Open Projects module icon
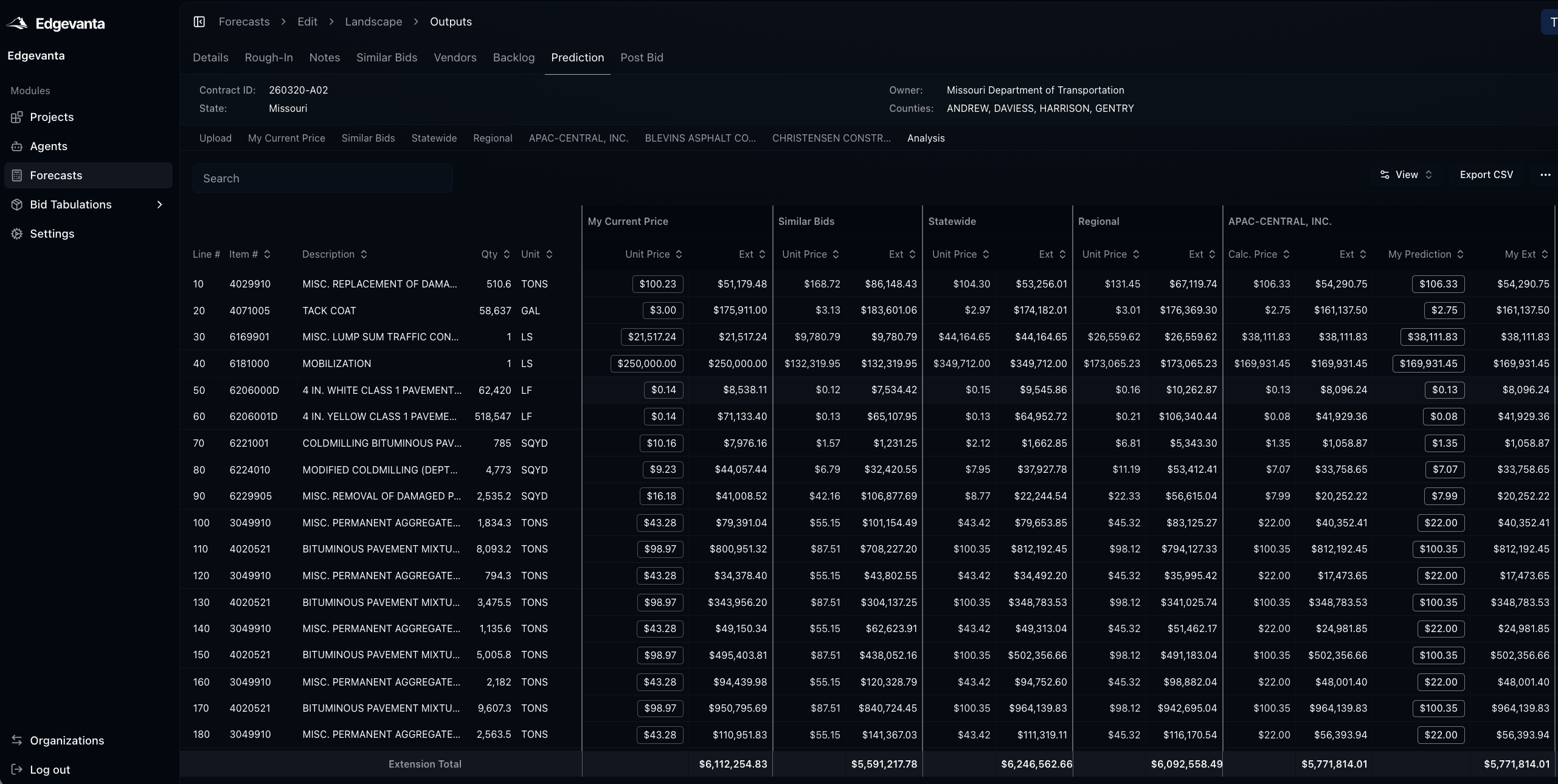The image size is (1558, 784). click(x=17, y=117)
